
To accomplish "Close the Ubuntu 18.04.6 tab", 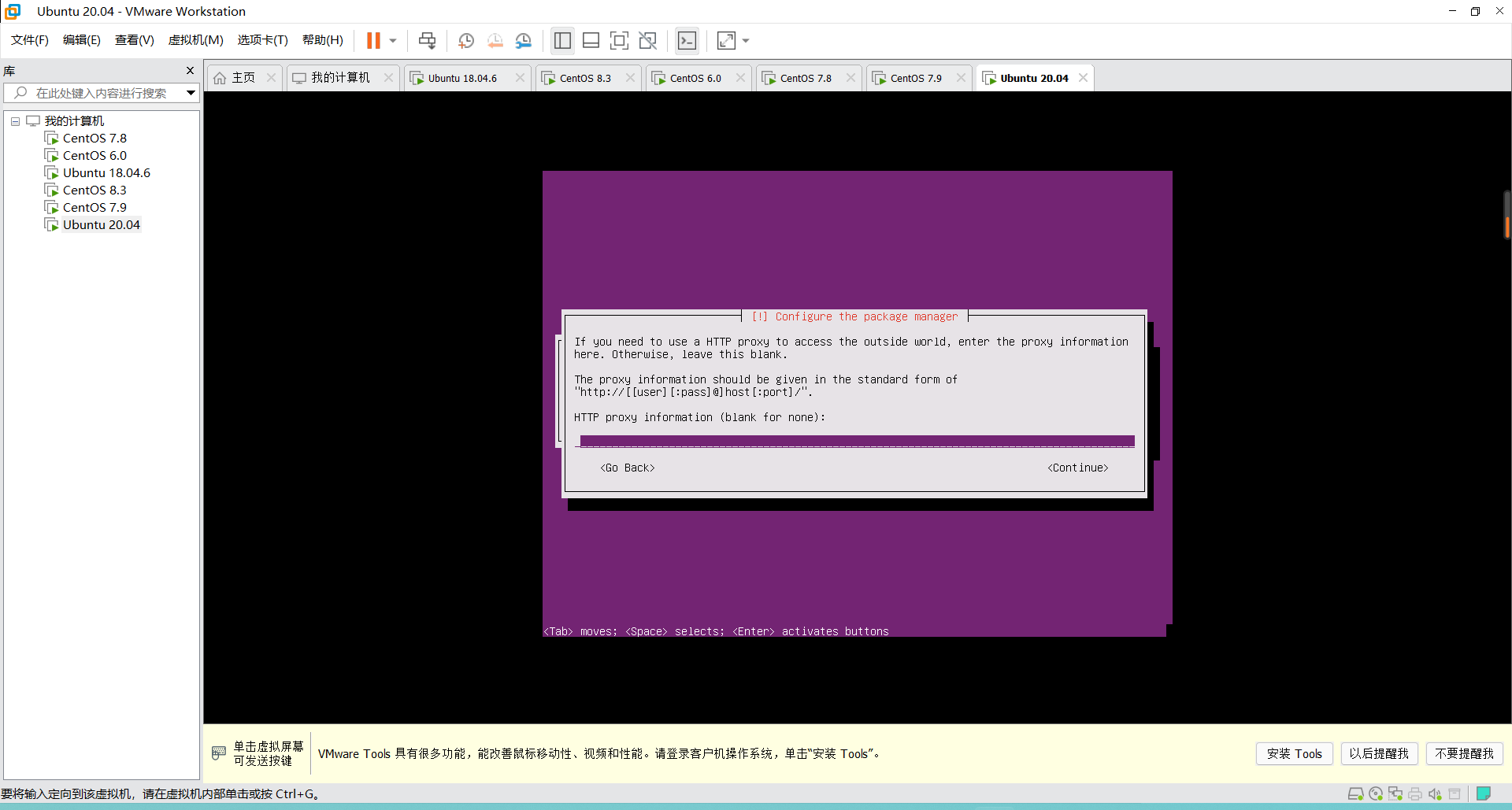I will click(520, 78).
